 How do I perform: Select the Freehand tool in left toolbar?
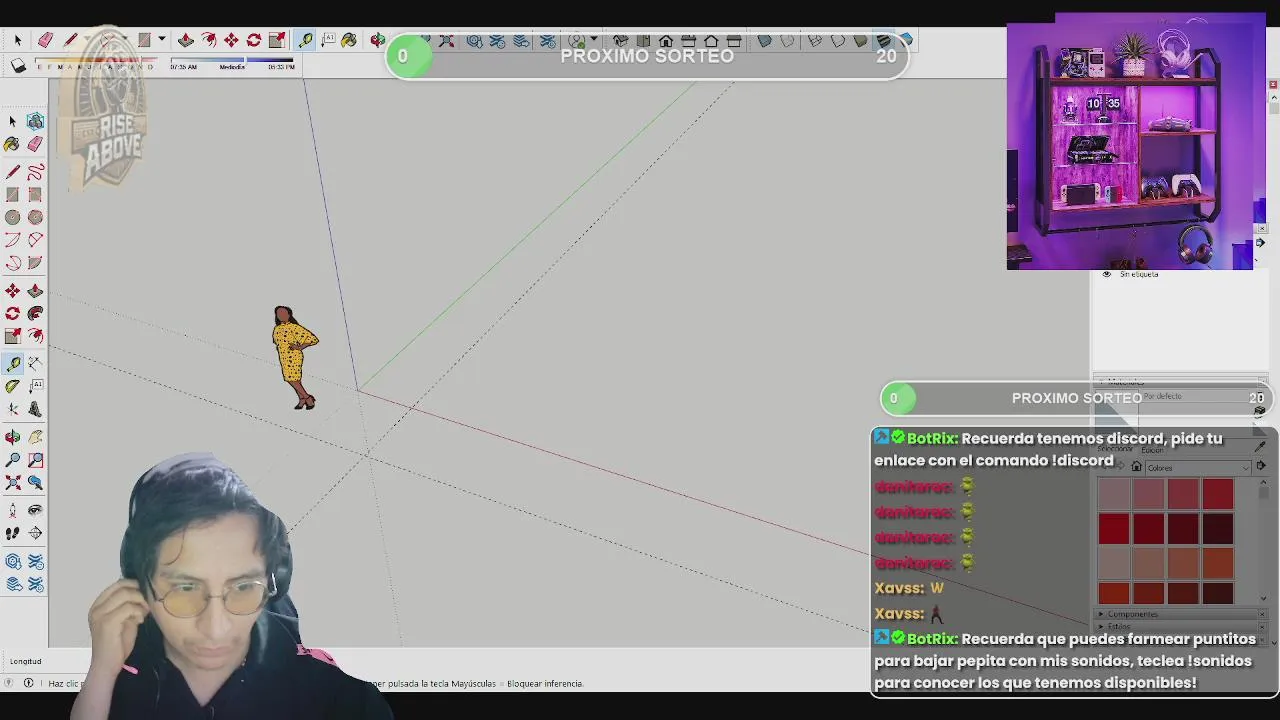(35, 172)
